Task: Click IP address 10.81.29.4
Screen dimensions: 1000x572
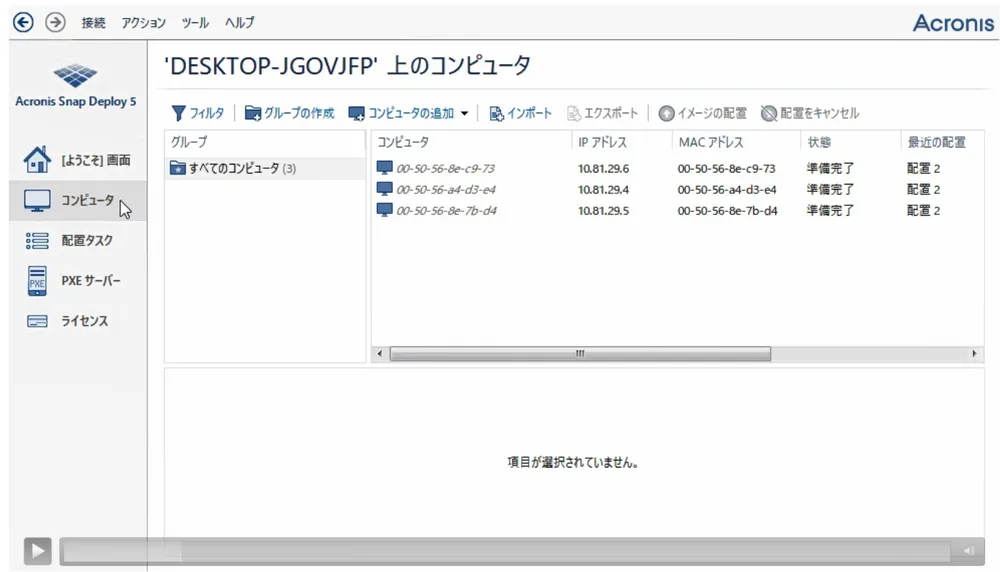Action: tap(603, 190)
